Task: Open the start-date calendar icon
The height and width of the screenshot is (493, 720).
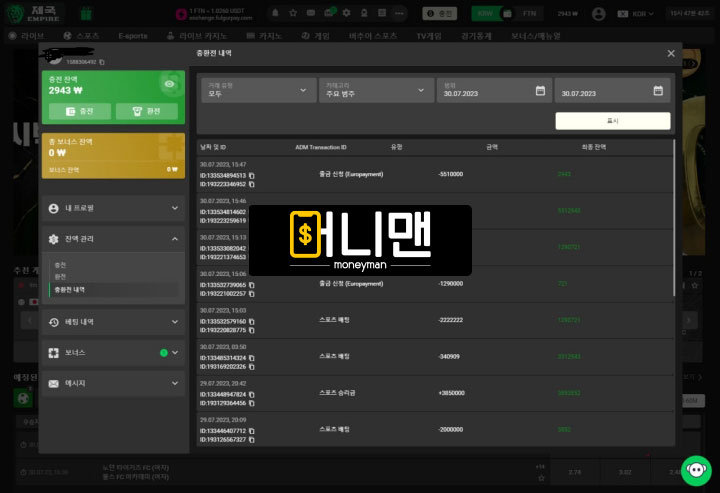Action: click(x=540, y=90)
